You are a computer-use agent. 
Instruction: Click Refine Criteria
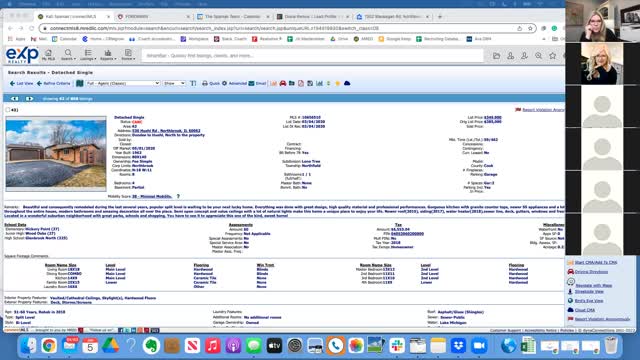coord(53,83)
